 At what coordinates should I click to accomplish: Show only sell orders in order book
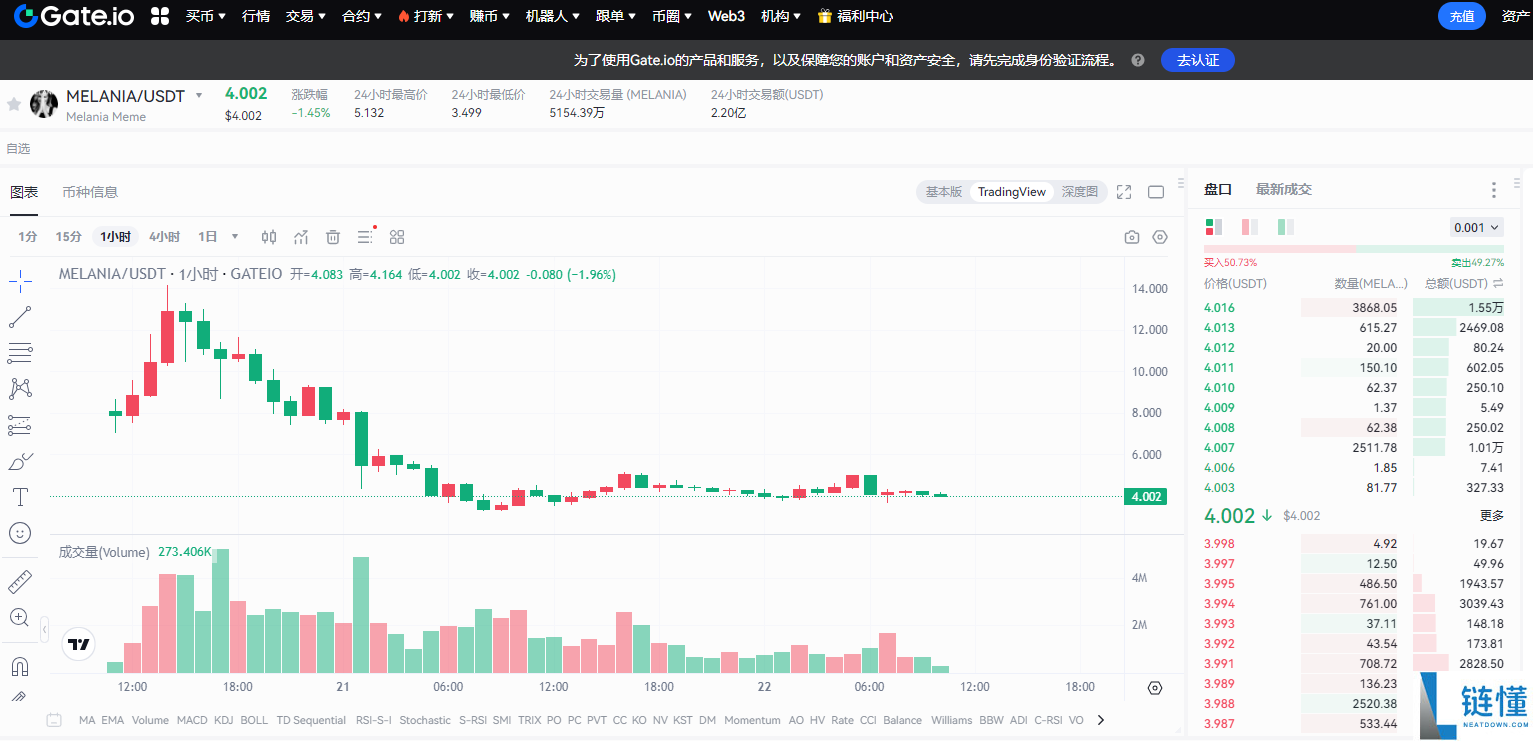click(x=1250, y=227)
